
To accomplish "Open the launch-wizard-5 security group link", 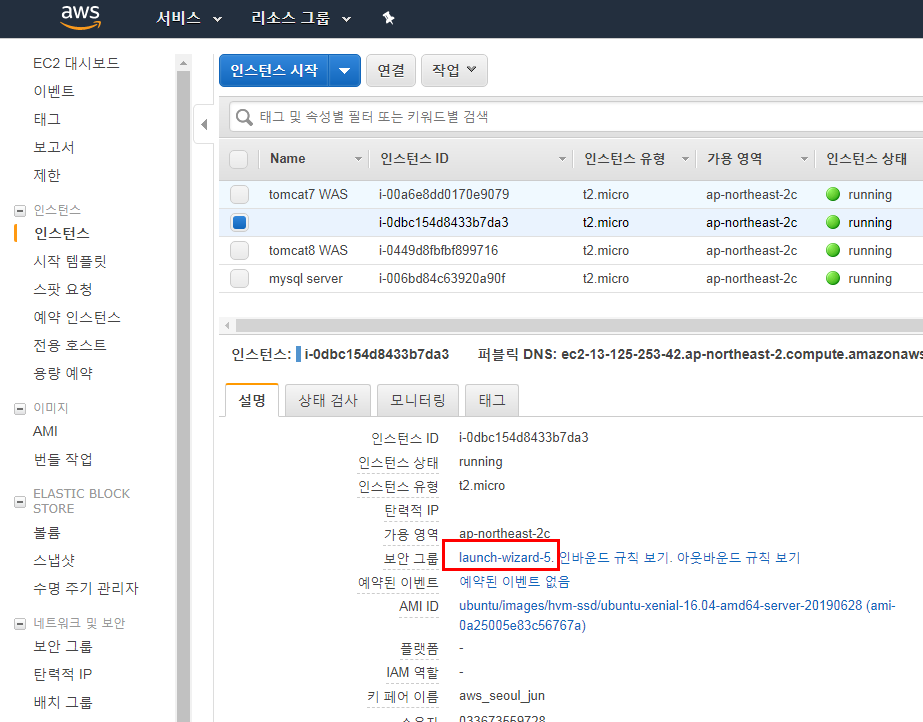I will click(x=506, y=558).
